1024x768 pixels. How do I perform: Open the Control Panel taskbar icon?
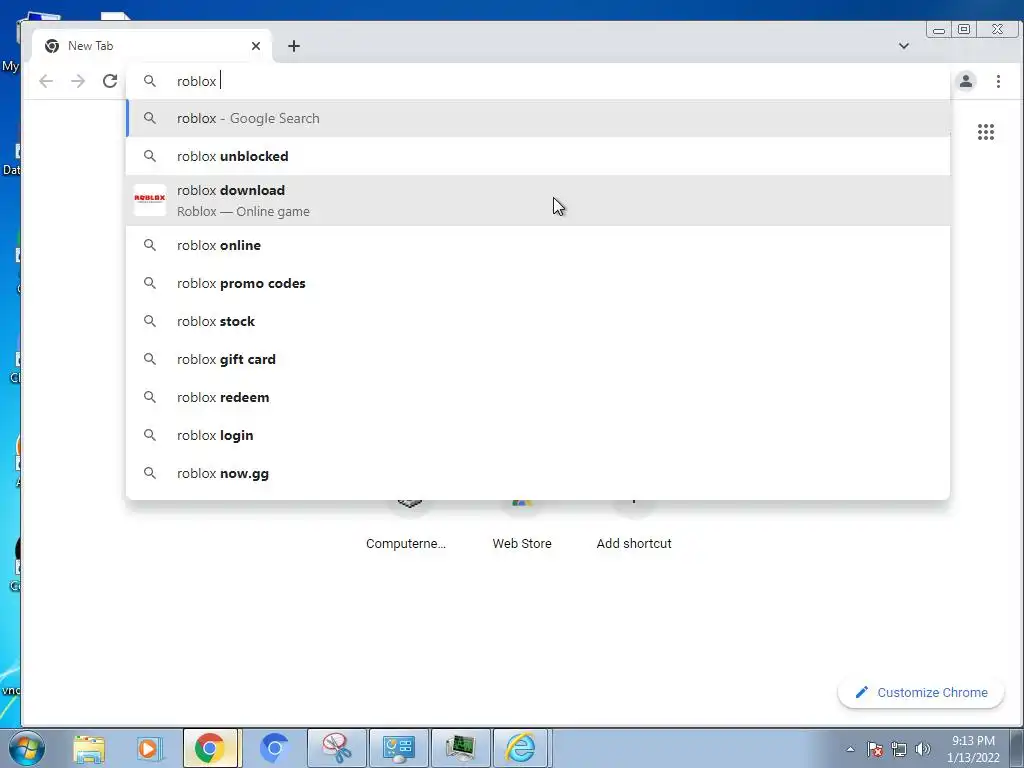[x=398, y=748]
